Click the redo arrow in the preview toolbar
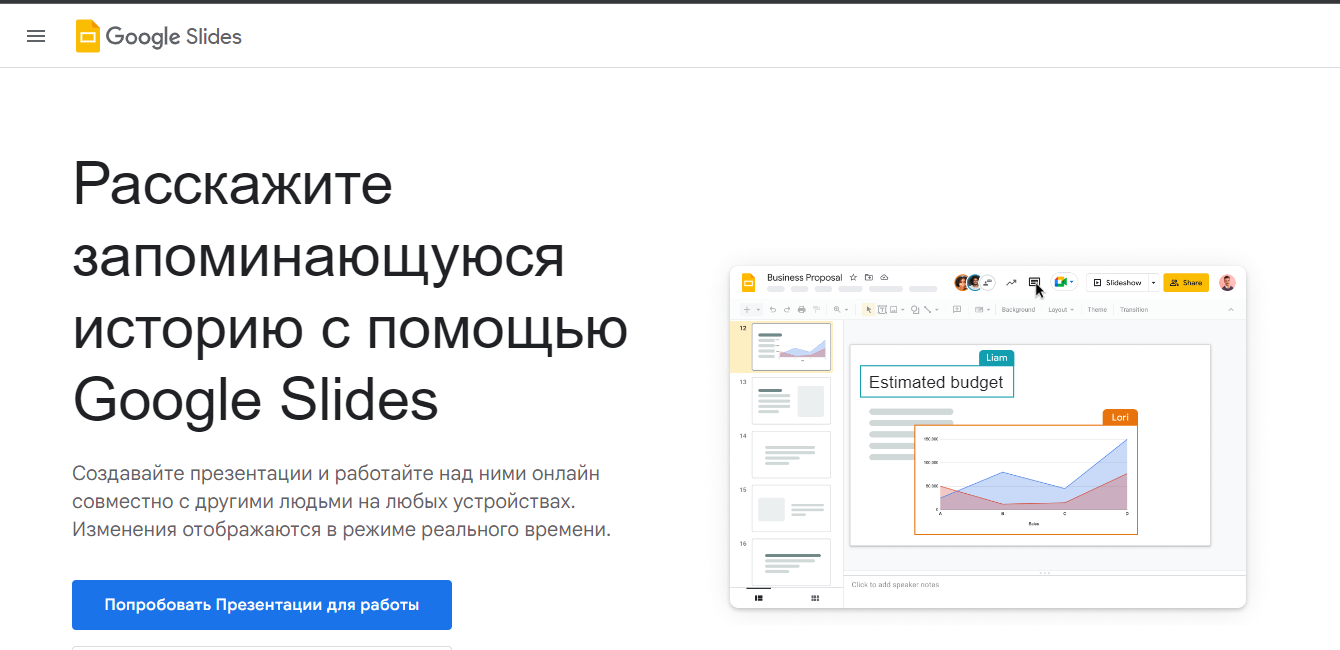The width and height of the screenshot is (1340, 650). coord(787,310)
